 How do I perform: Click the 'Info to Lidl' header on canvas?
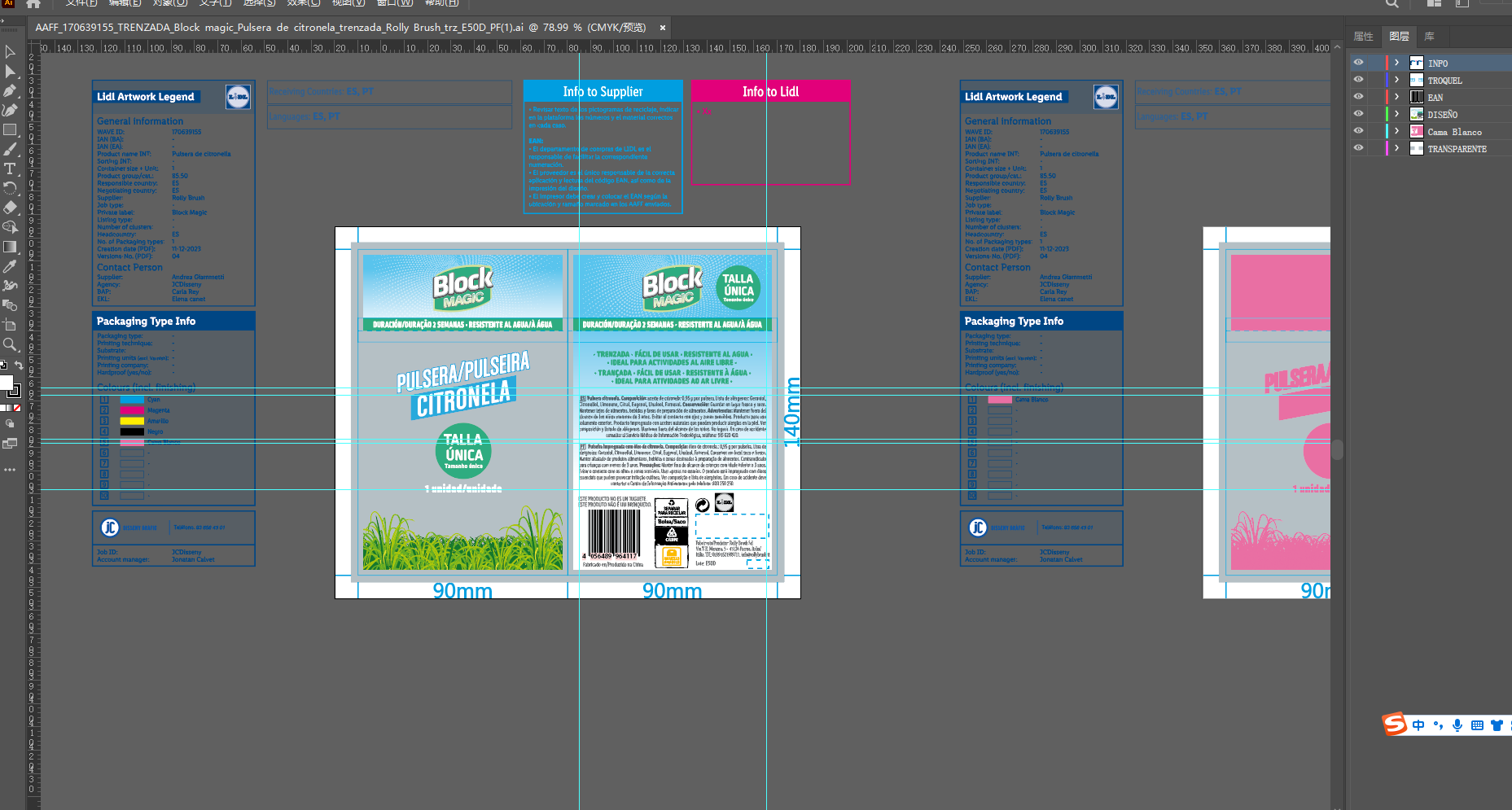[x=770, y=91]
